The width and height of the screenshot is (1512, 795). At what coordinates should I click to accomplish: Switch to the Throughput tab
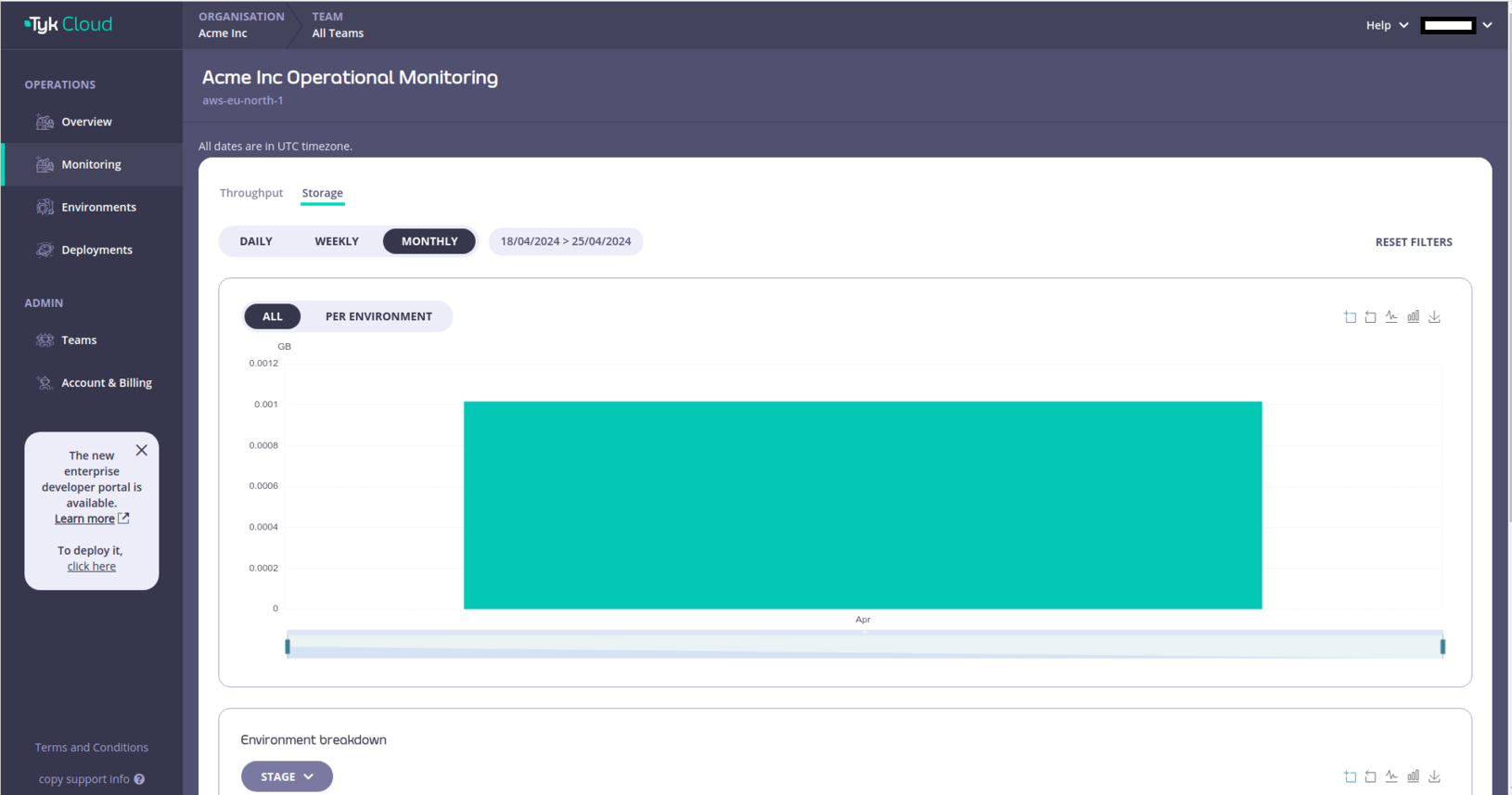click(x=250, y=193)
